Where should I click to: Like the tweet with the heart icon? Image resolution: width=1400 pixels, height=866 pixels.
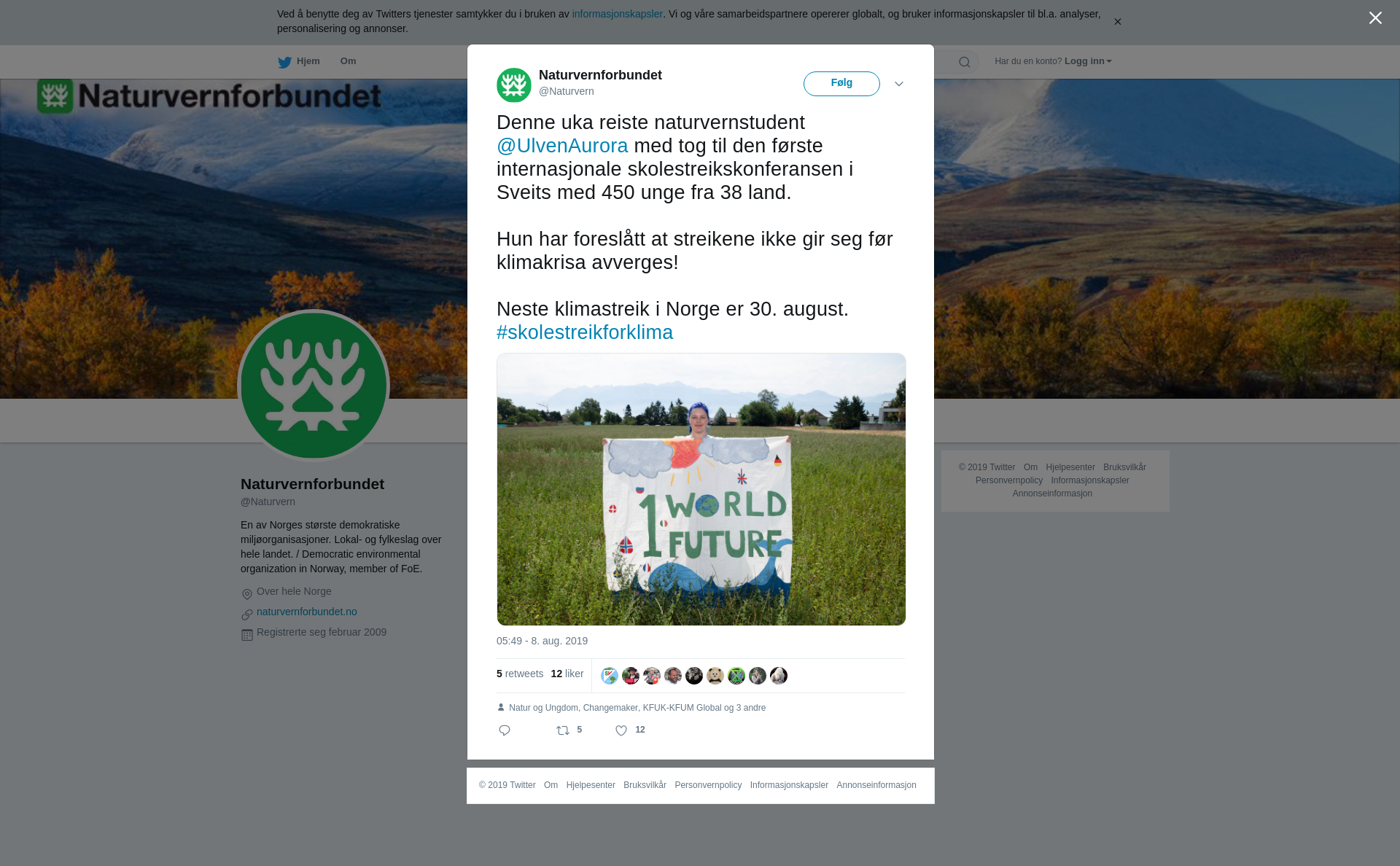tap(621, 730)
